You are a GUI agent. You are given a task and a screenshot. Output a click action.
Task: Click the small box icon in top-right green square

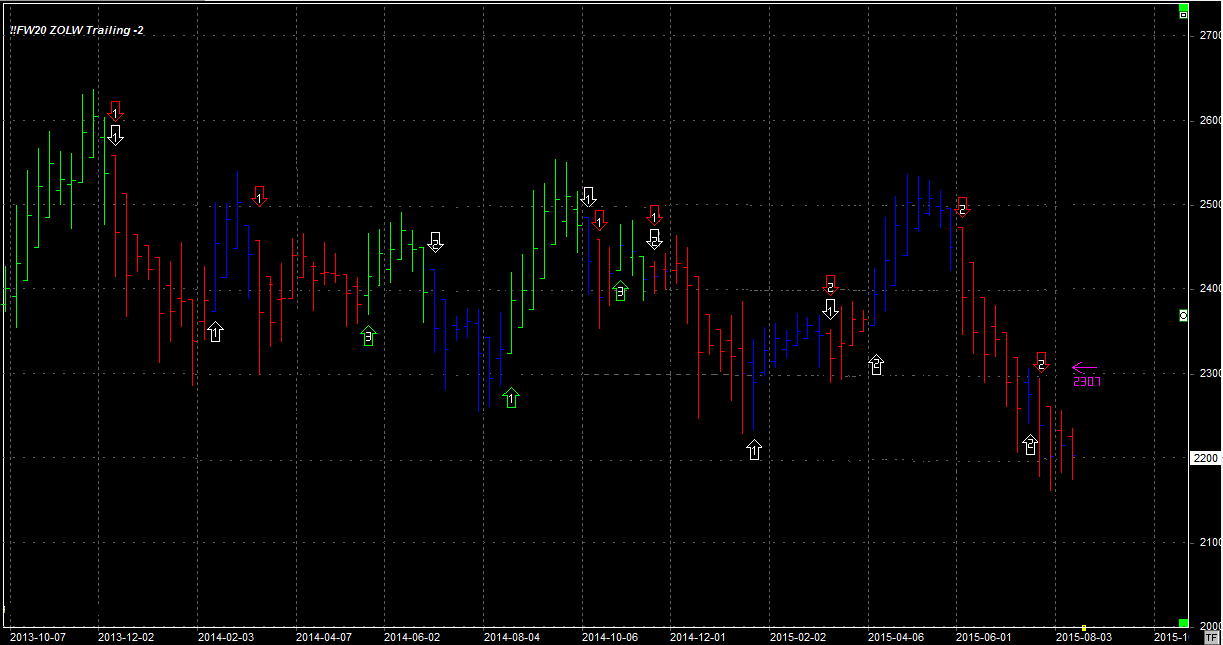[1184, 13]
